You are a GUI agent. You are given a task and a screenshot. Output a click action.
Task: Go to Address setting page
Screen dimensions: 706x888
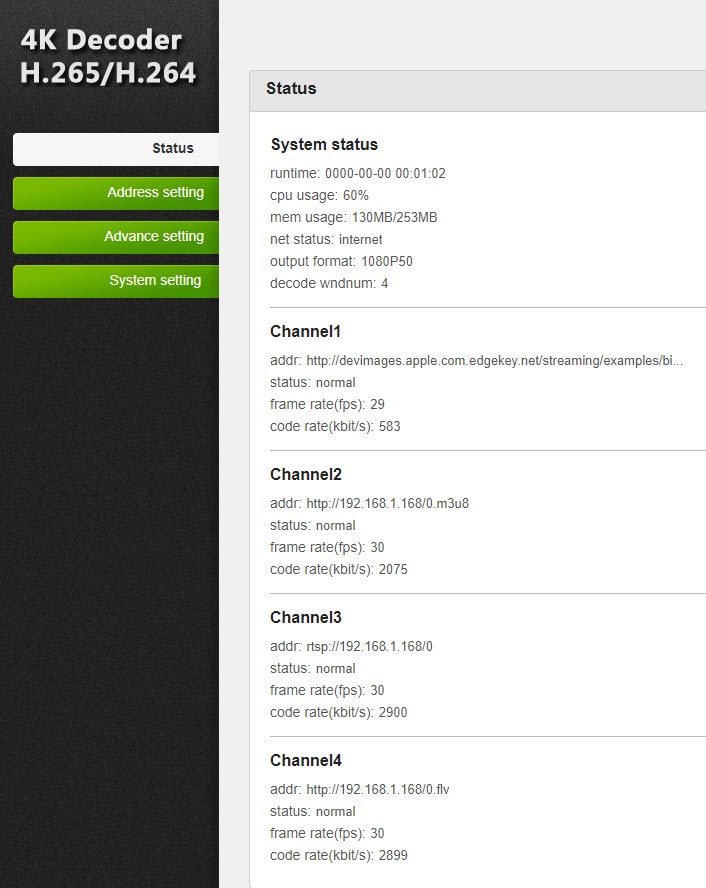click(x=116, y=193)
